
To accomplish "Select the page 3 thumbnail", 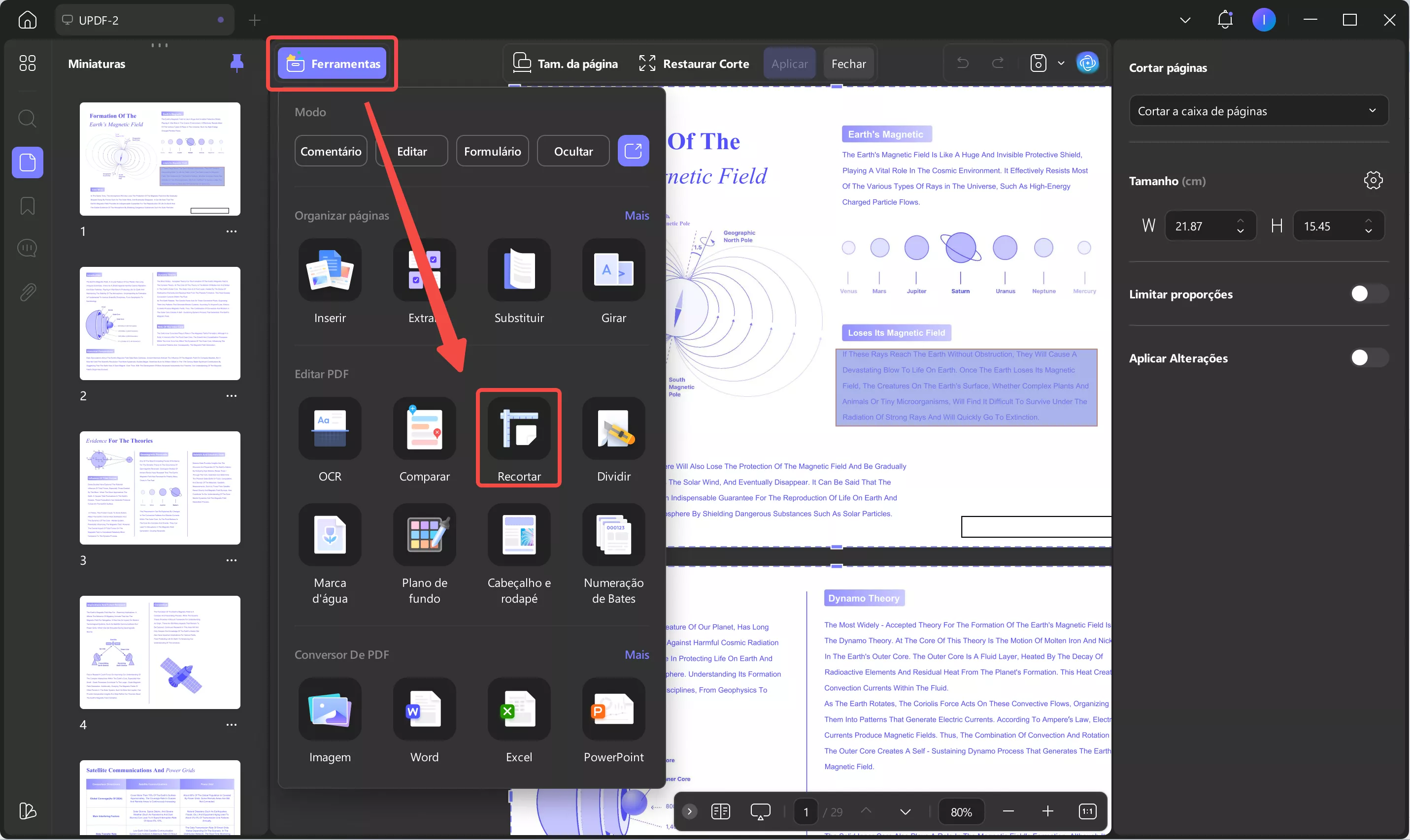I will click(160, 488).
